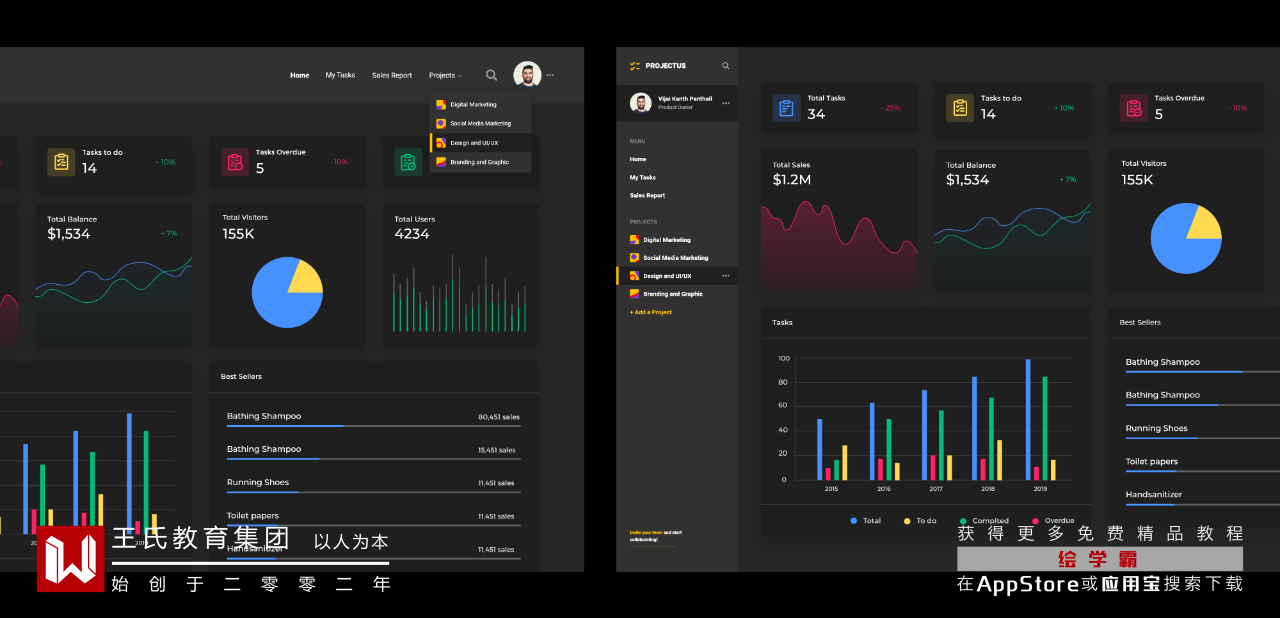Go to My Tasks in top navigation
Screen dimensions: 1280x618
click(x=340, y=75)
